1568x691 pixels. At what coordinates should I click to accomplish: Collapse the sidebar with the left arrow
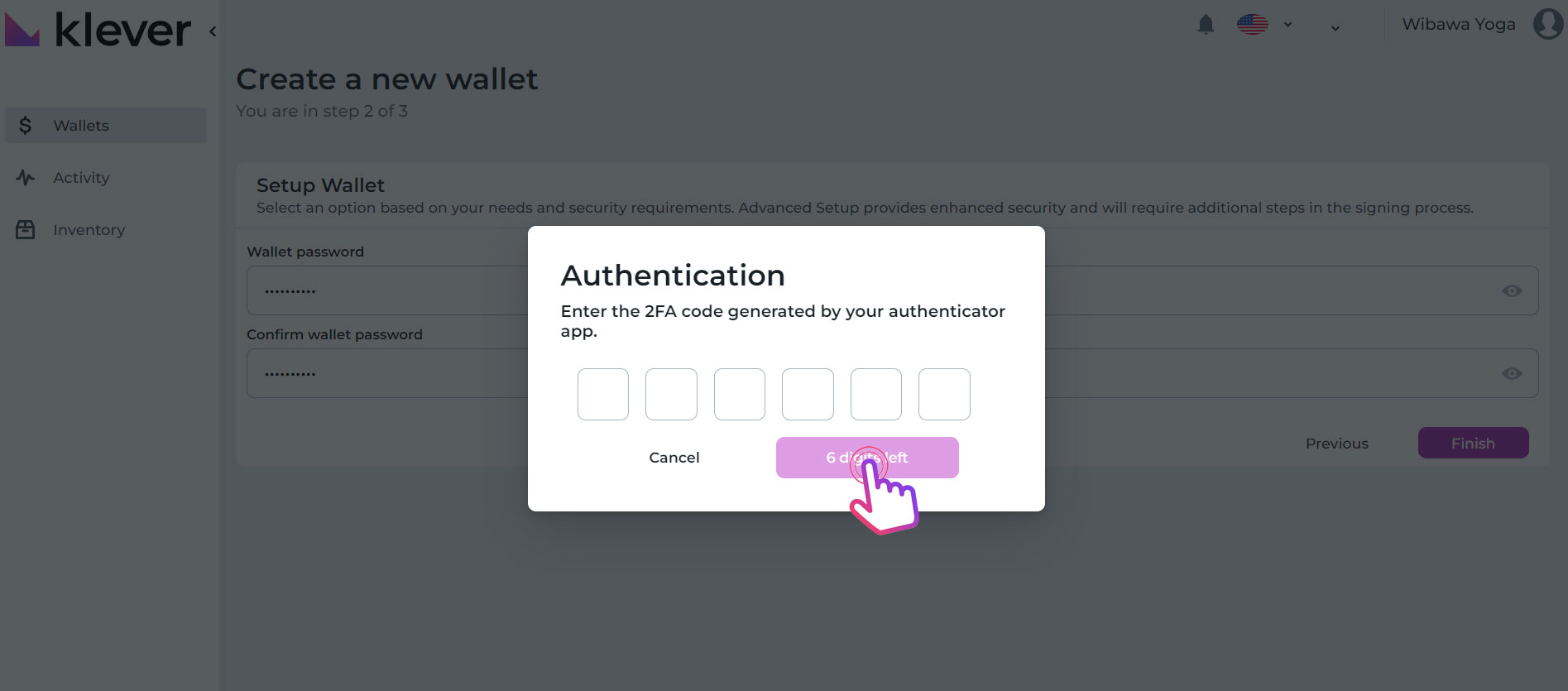(212, 31)
